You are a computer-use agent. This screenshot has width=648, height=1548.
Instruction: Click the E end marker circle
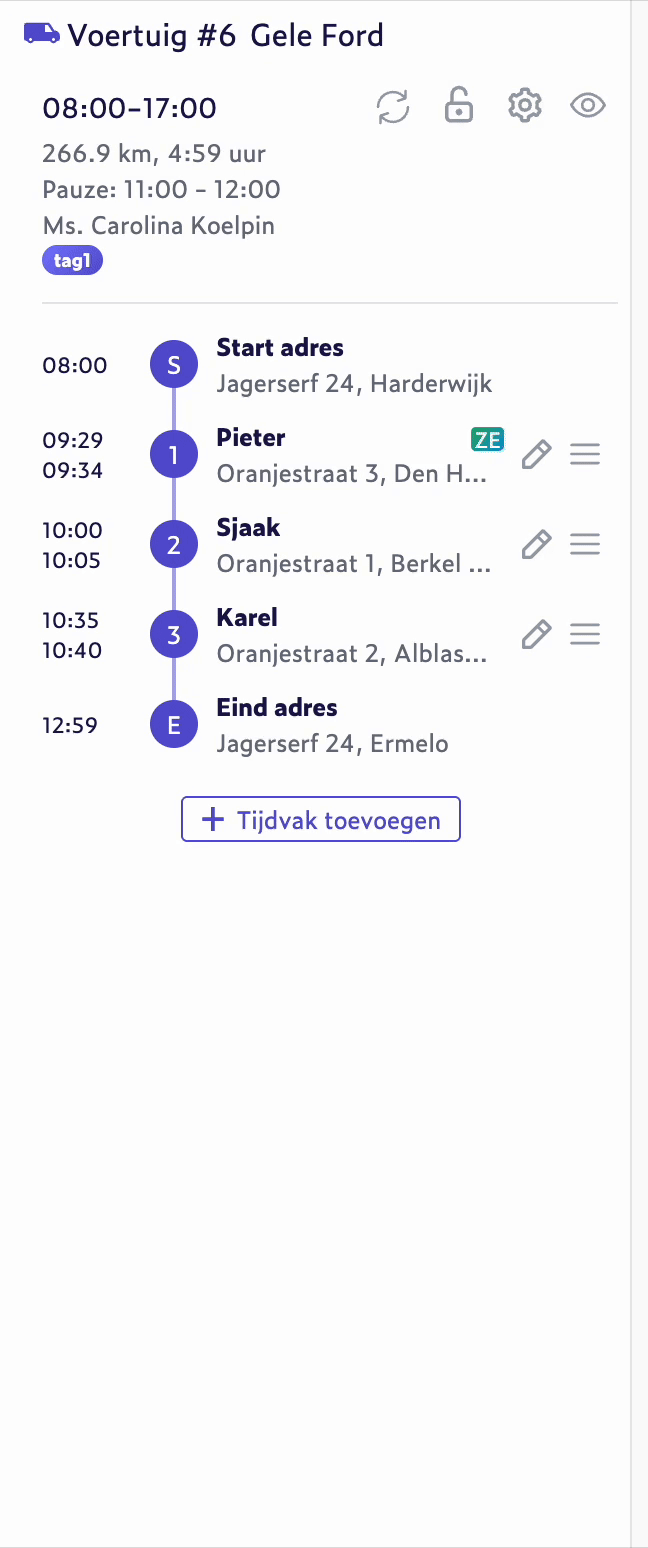click(x=174, y=725)
